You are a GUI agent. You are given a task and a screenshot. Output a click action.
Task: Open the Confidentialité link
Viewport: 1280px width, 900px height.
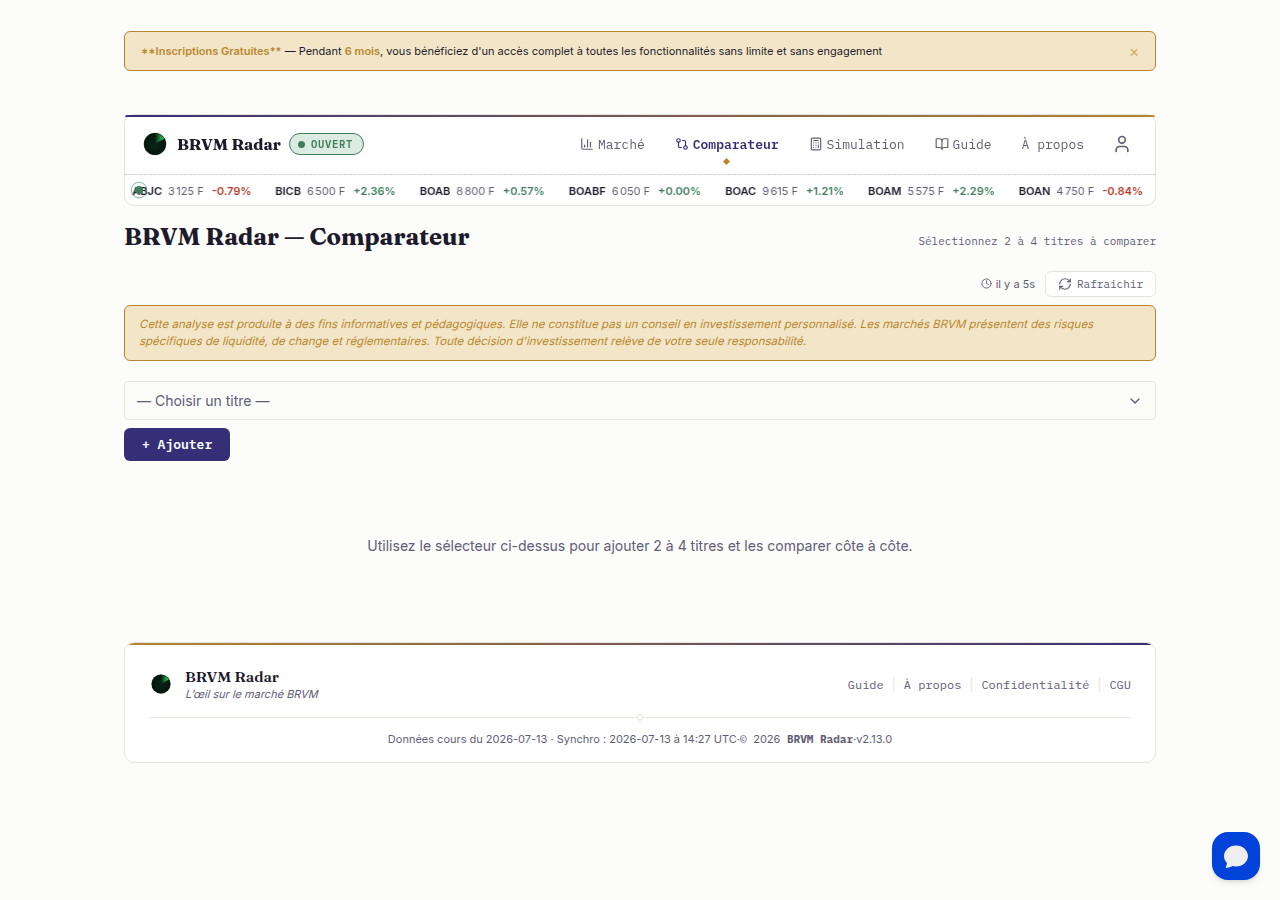point(1035,685)
